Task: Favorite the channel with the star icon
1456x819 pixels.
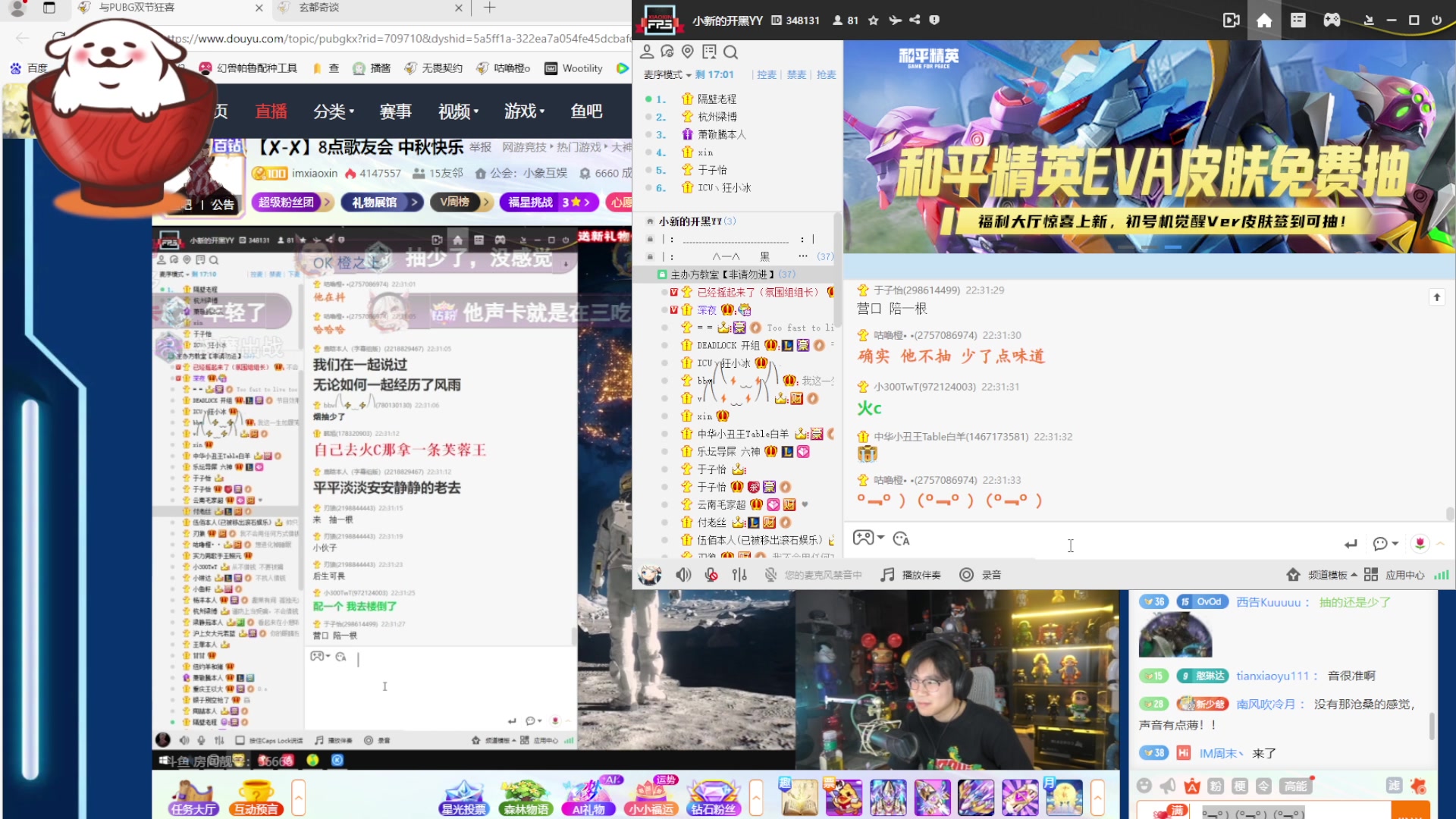Action: coord(874,20)
